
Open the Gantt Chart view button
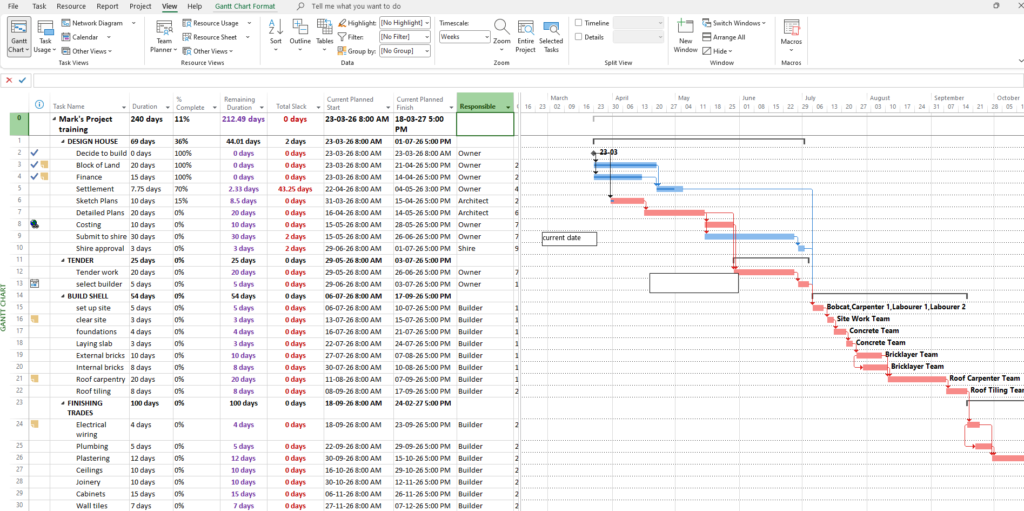point(18,37)
